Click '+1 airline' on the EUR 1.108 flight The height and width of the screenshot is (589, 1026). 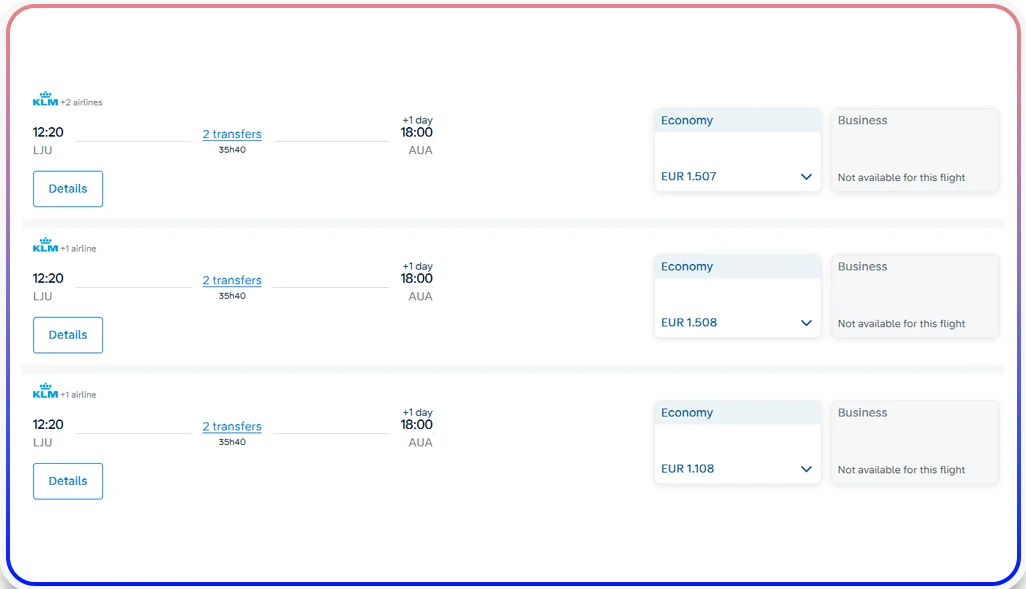point(77,393)
